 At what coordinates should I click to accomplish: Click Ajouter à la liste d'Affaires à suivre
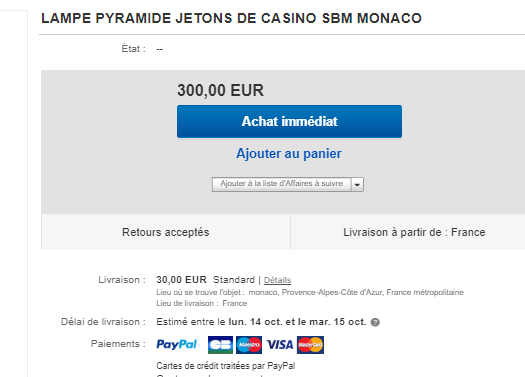282,184
